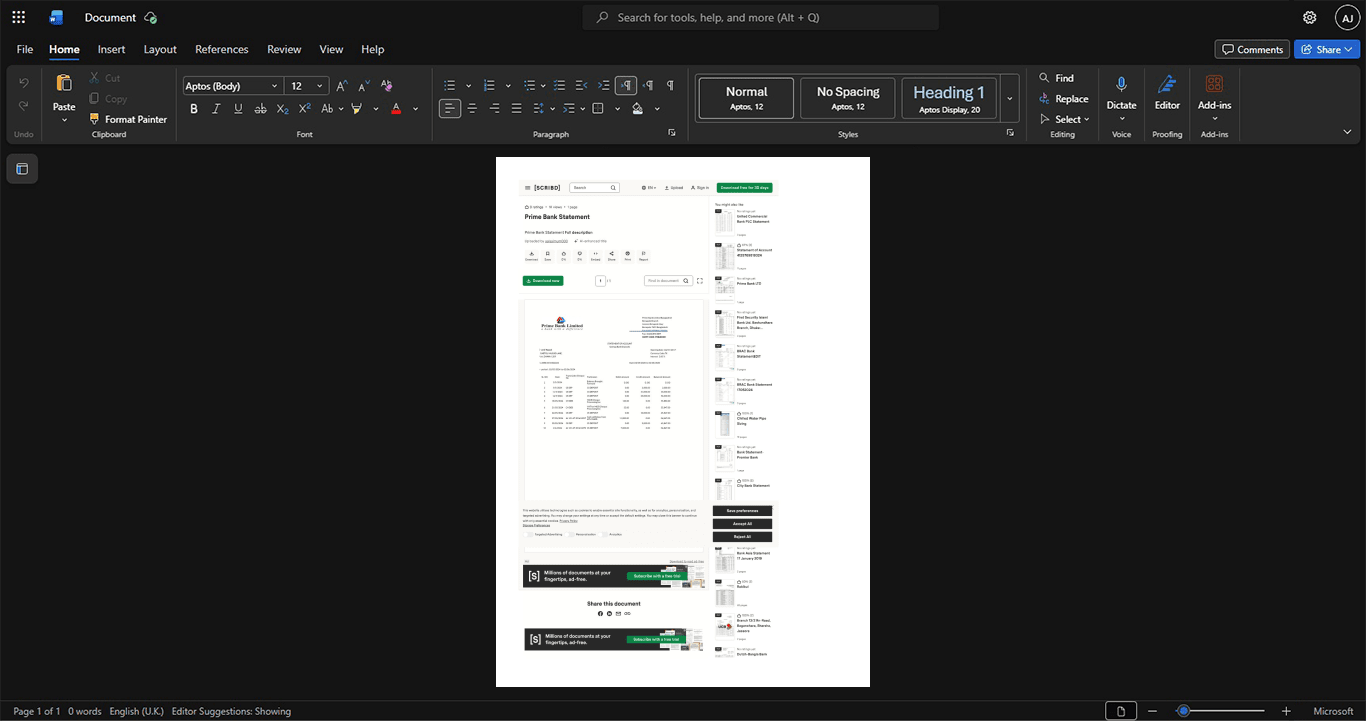Collapse the ribbon with chevron
Viewport: 1366px width, 721px height.
click(1347, 132)
